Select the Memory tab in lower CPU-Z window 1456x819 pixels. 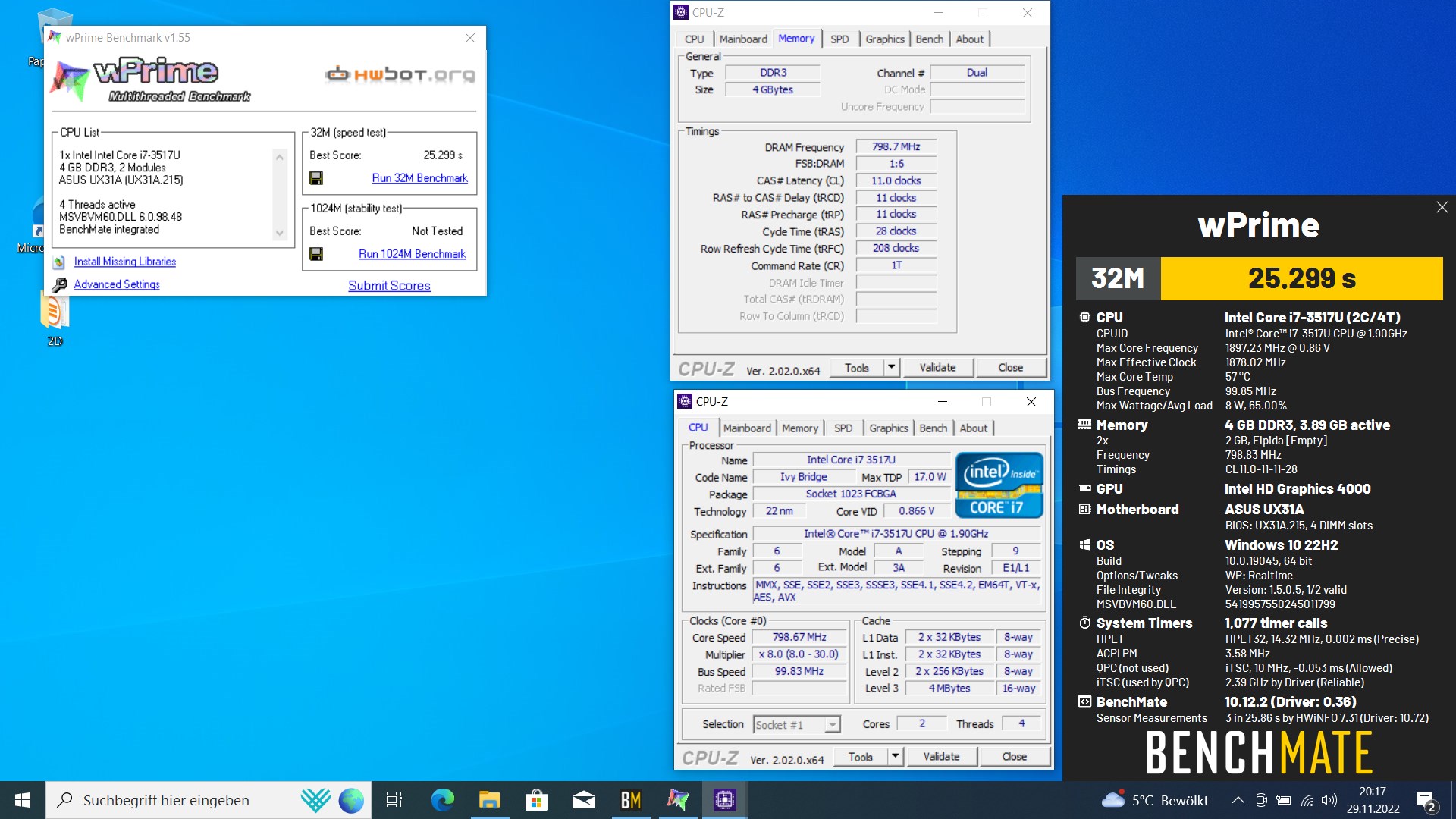pos(800,428)
